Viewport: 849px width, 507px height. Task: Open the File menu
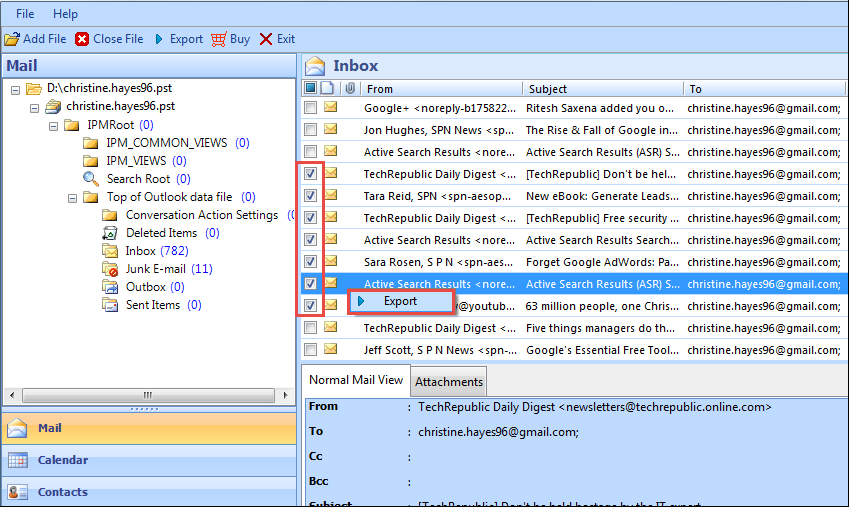[25, 14]
